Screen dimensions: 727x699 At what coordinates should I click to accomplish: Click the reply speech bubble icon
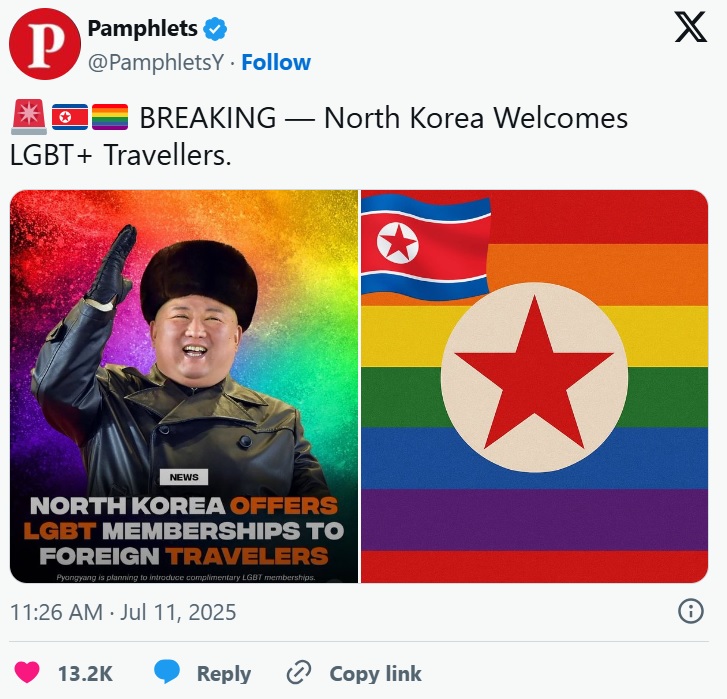tap(166, 672)
